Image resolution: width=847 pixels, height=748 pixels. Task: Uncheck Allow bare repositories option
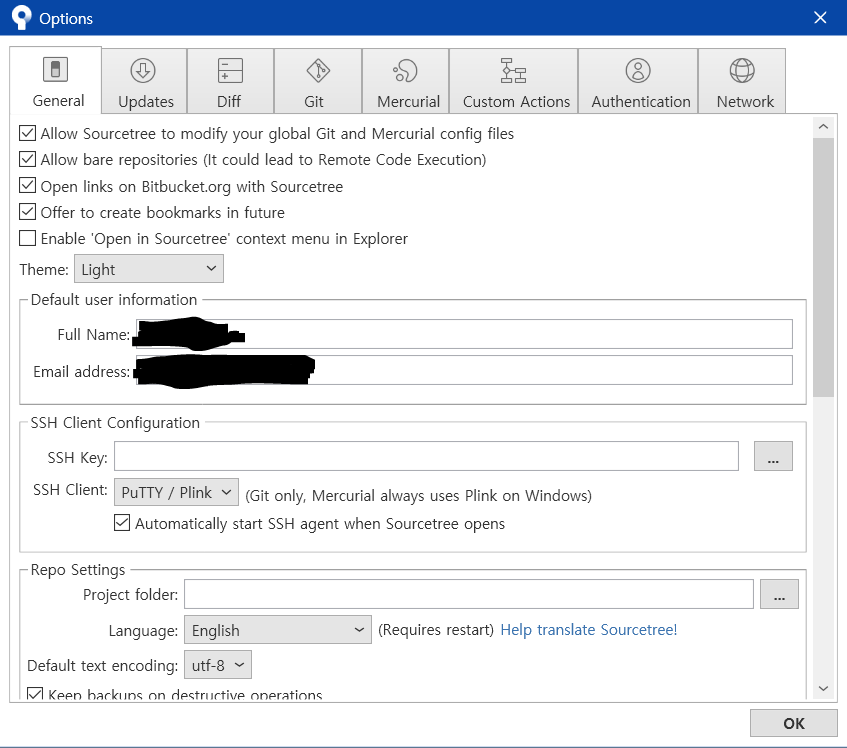[x=28, y=159]
